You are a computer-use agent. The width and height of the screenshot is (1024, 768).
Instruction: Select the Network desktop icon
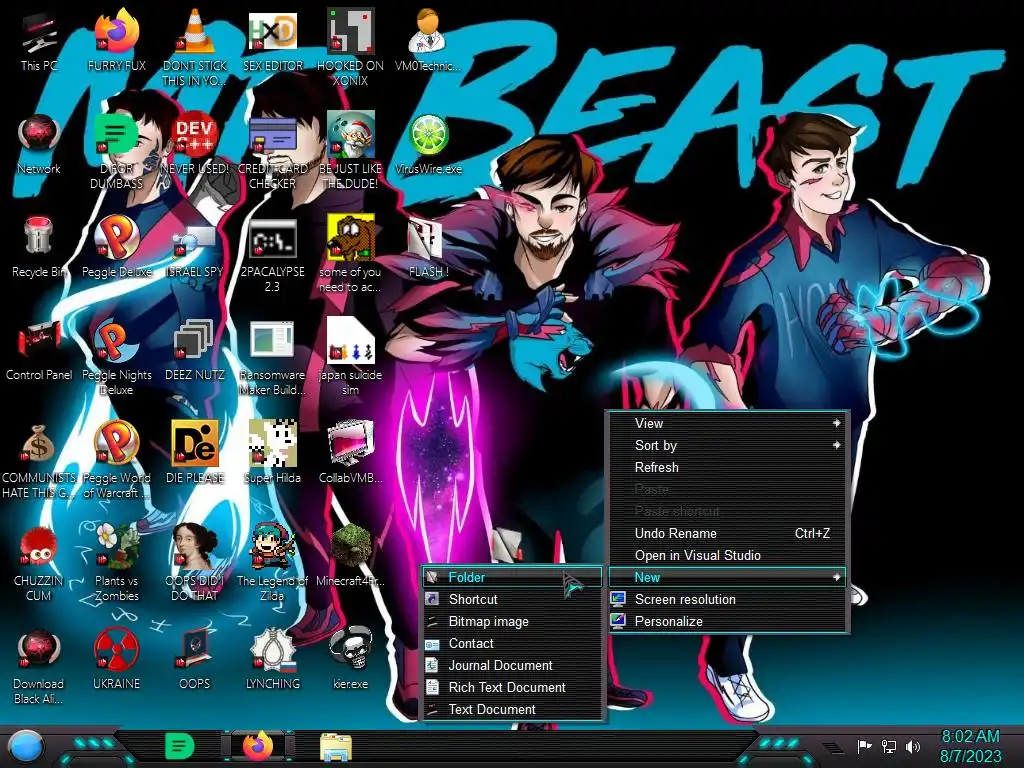(x=39, y=144)
